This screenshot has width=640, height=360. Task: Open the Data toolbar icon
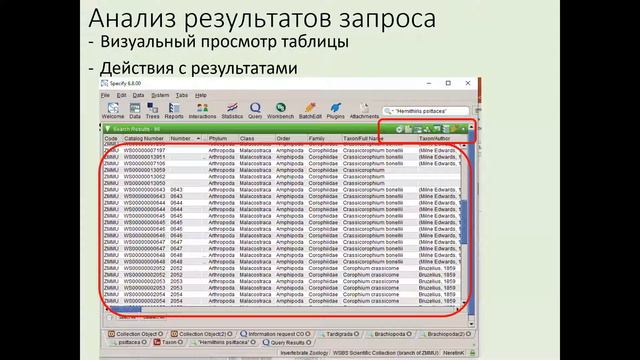(135, 111)
